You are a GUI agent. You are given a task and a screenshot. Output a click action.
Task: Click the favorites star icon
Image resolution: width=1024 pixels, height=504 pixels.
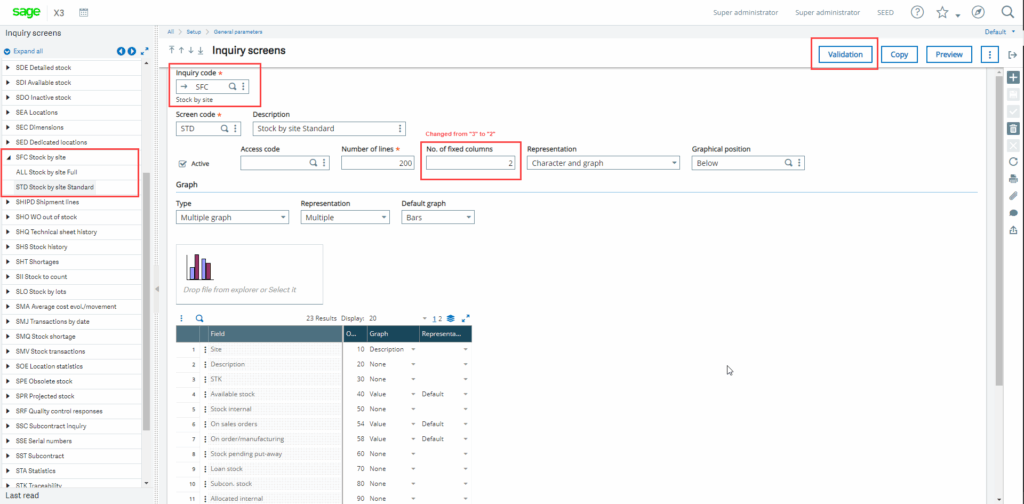click(x=942, y=12)
